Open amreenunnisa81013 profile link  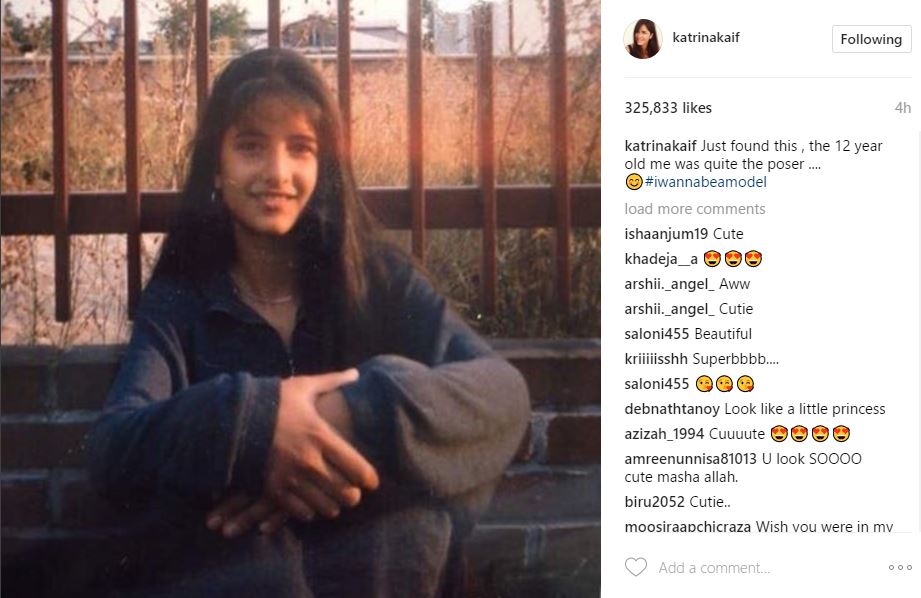pyautogui.click(x=691, y=459)
